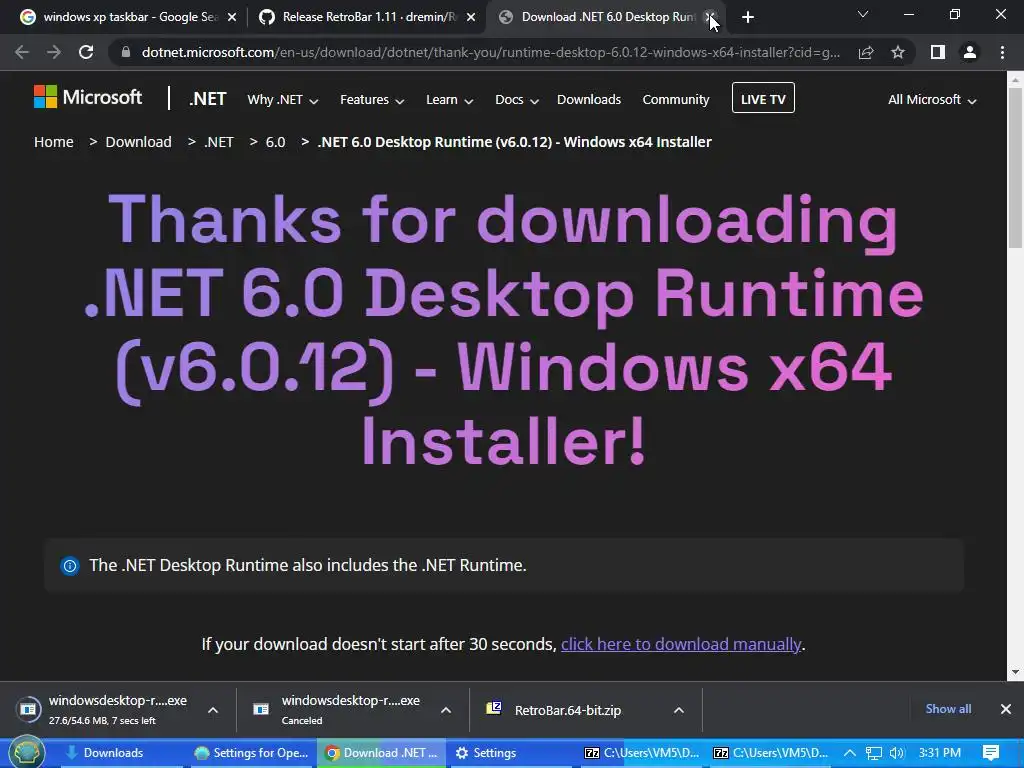This screenshot has height=768, width=1024.
Task: Close the Release RetroBar GitHub tab
Action: 471,17
